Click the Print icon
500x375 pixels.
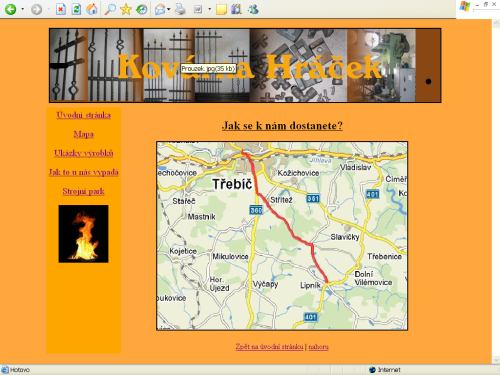coord(180,9)
